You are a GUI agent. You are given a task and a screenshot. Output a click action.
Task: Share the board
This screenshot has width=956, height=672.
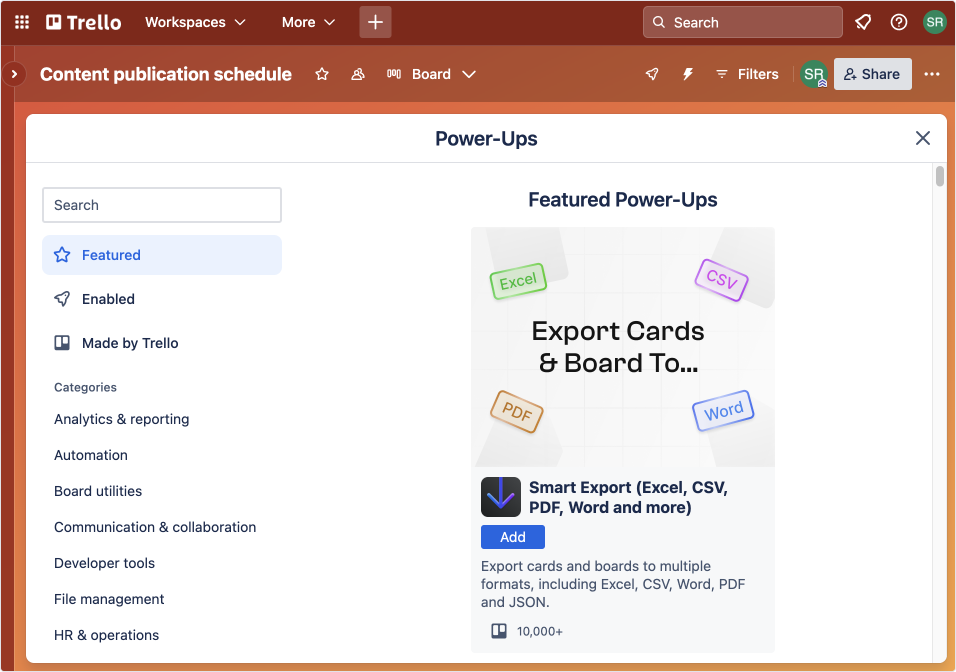coord(872,74)
